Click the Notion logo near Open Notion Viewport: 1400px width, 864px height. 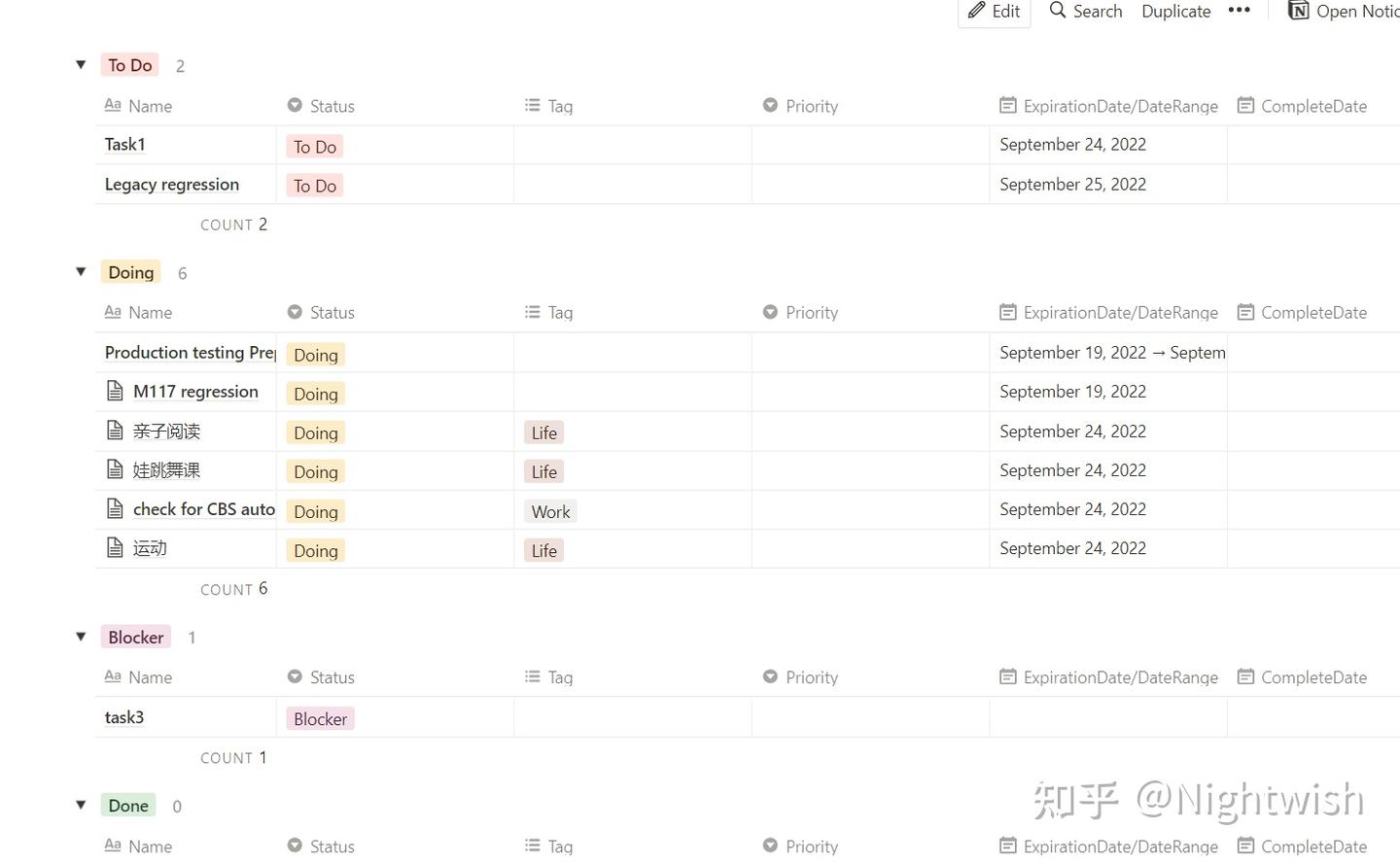point(1298,11)
